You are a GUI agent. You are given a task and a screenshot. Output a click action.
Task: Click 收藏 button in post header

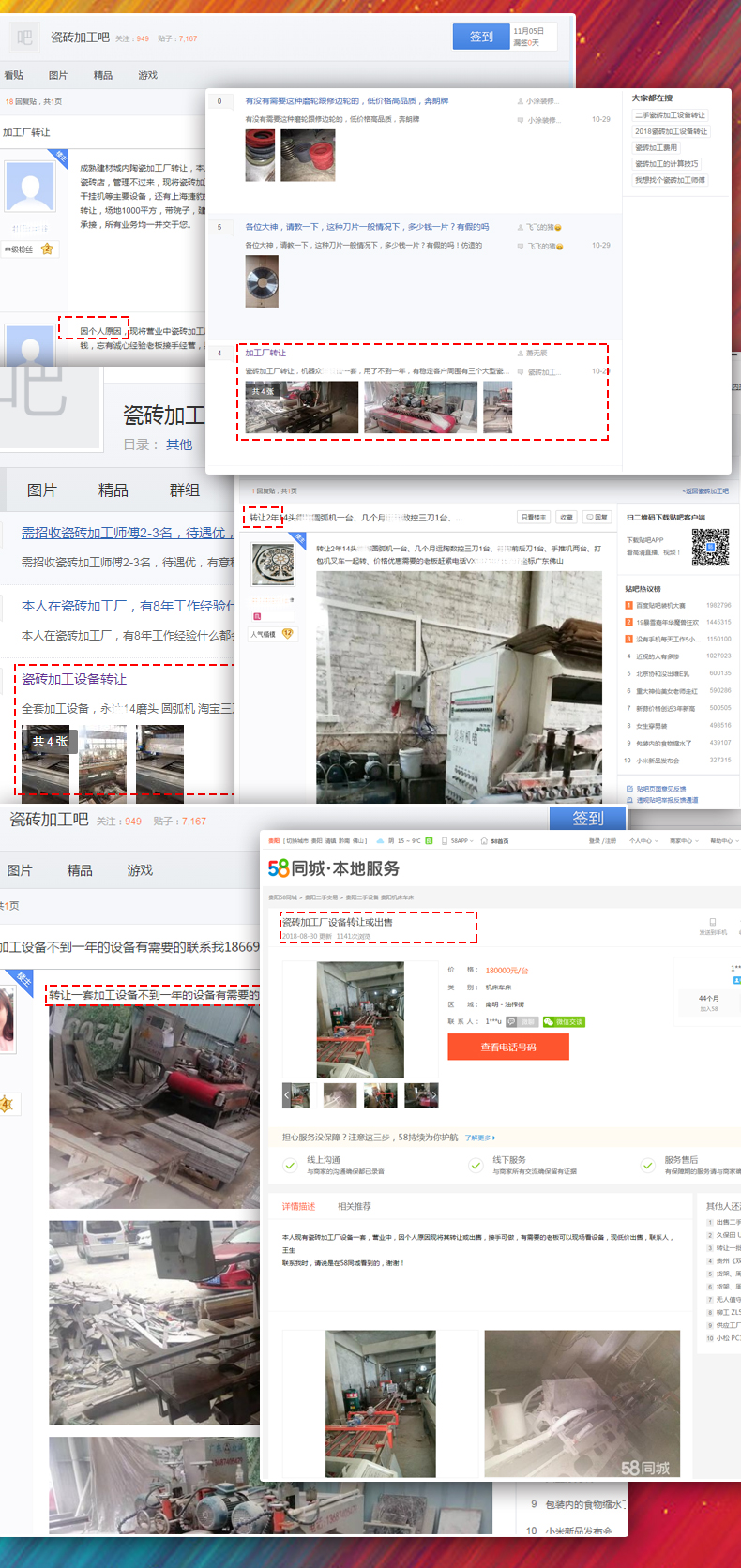pyautogui.click(x=567, y=517)
